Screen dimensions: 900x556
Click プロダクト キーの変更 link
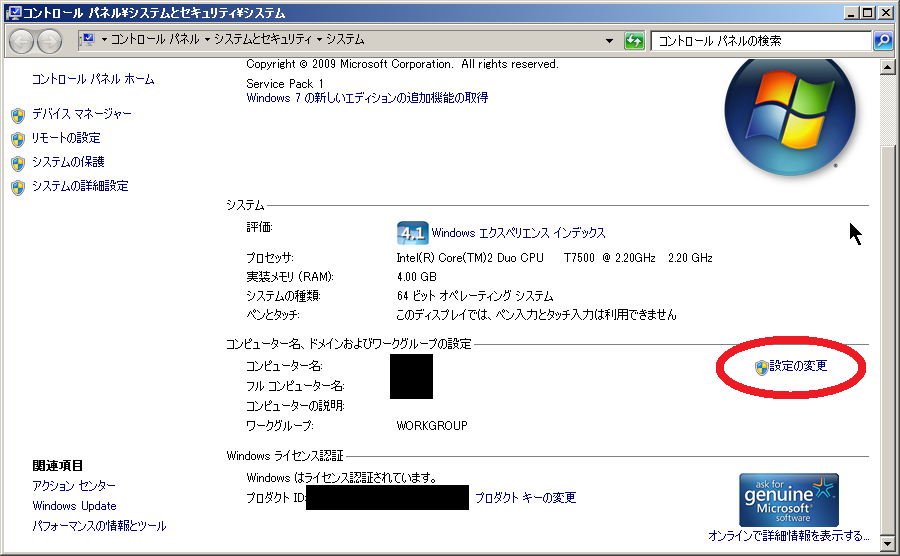525,497
